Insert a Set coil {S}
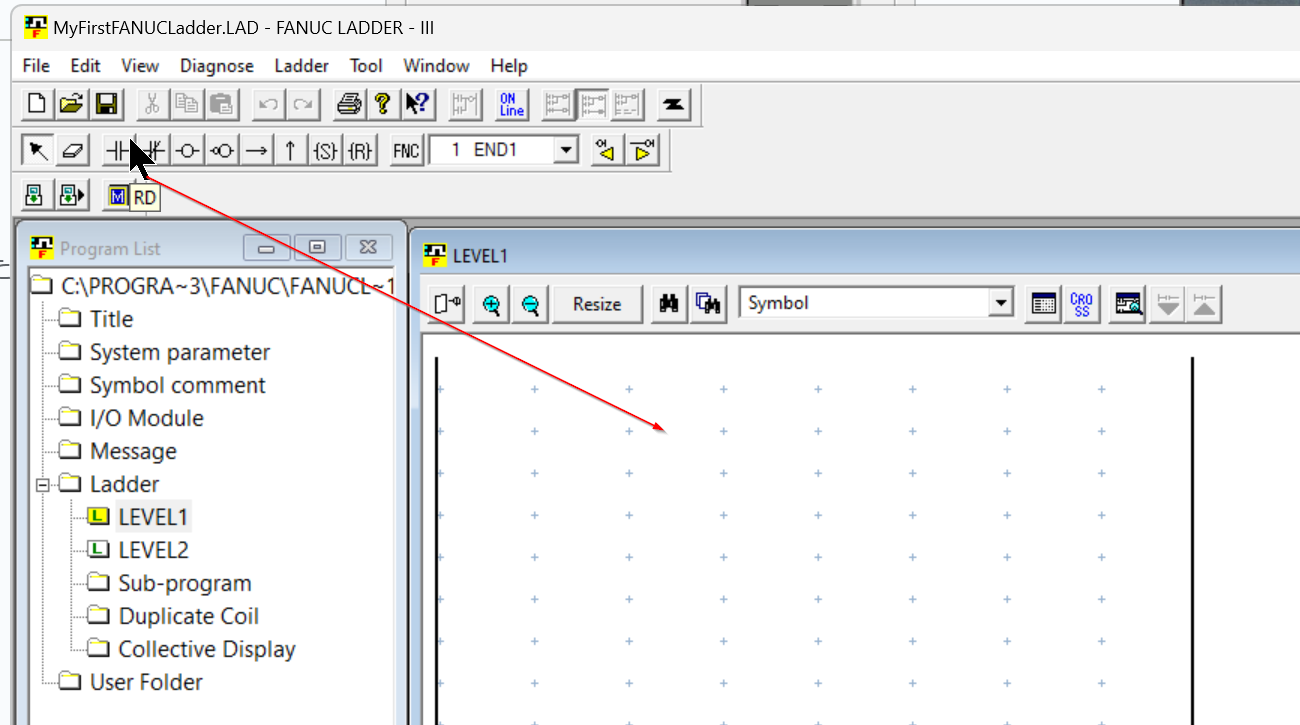 coord(325,150)
